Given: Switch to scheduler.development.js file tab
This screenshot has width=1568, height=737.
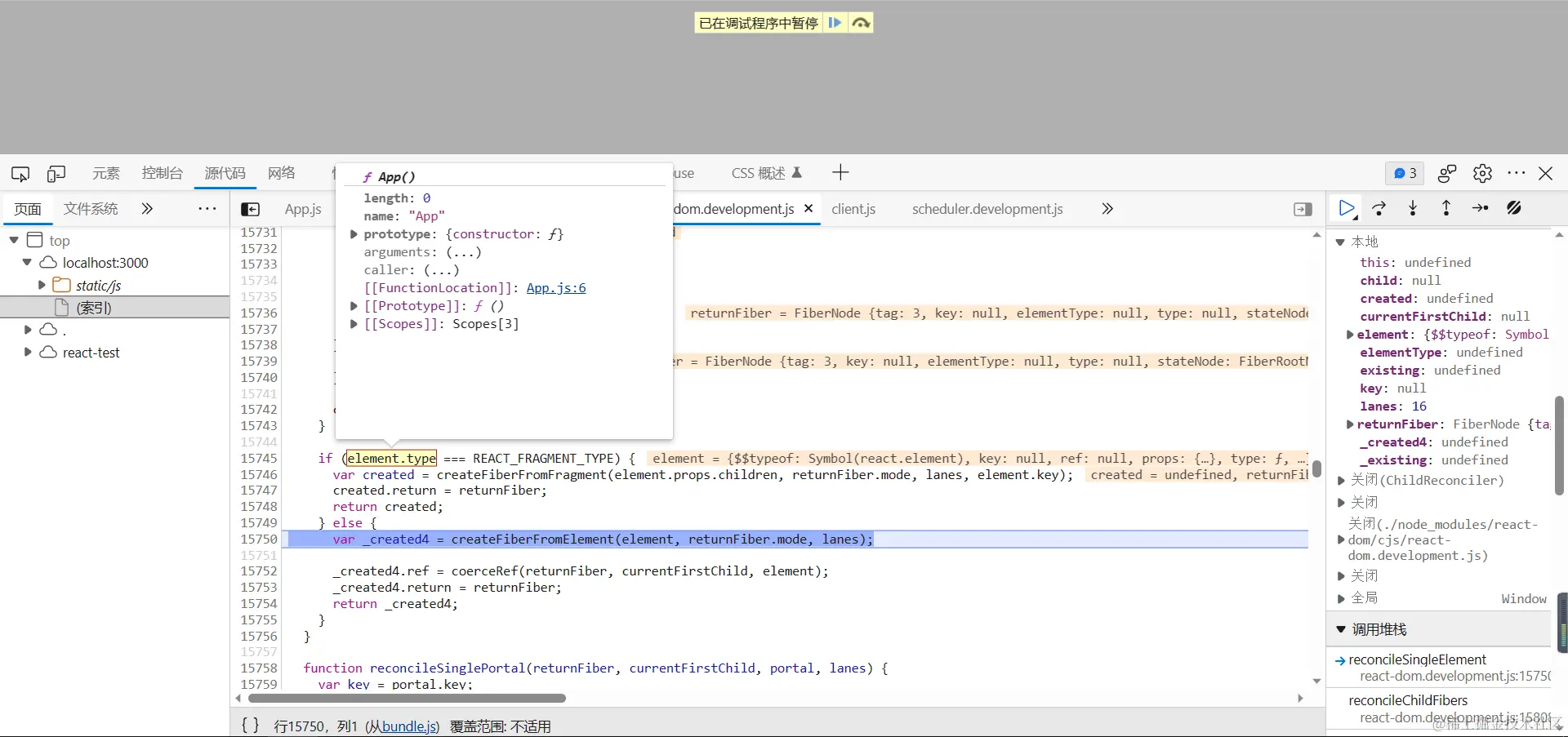Looking at the screenshot, I should pyautogui.click(x=987, y=209).
